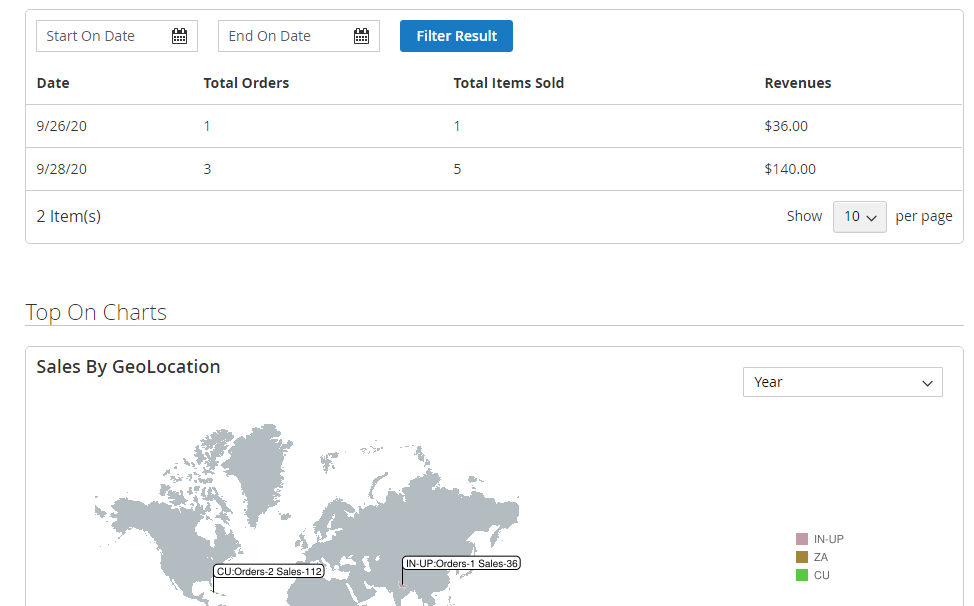Click the Filter Result button
This screenshot has height=606, width=974.
point(456,35)
